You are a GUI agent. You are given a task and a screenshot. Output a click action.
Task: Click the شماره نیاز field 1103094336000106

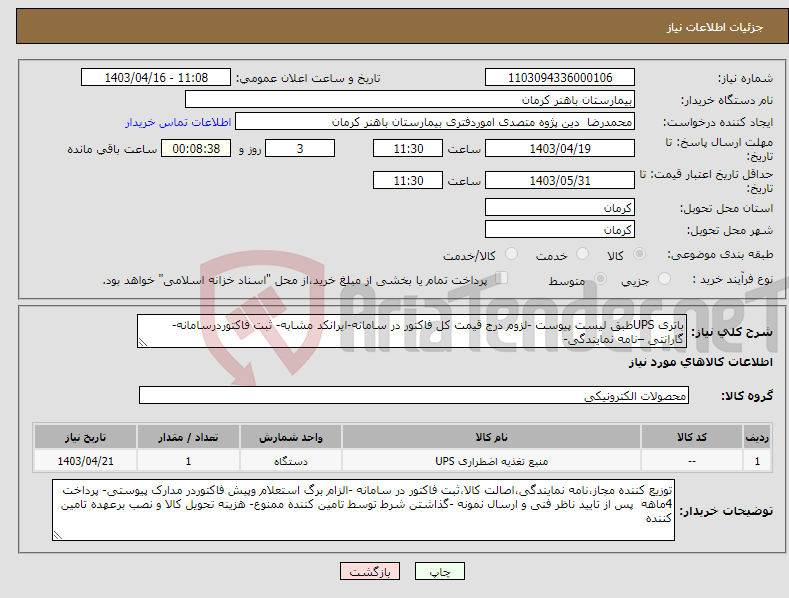tap(560, 78)
